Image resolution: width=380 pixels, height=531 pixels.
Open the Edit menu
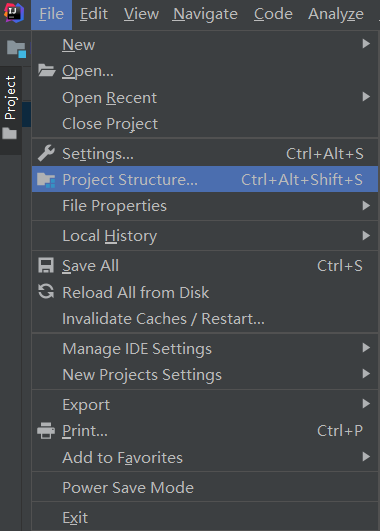94,14
